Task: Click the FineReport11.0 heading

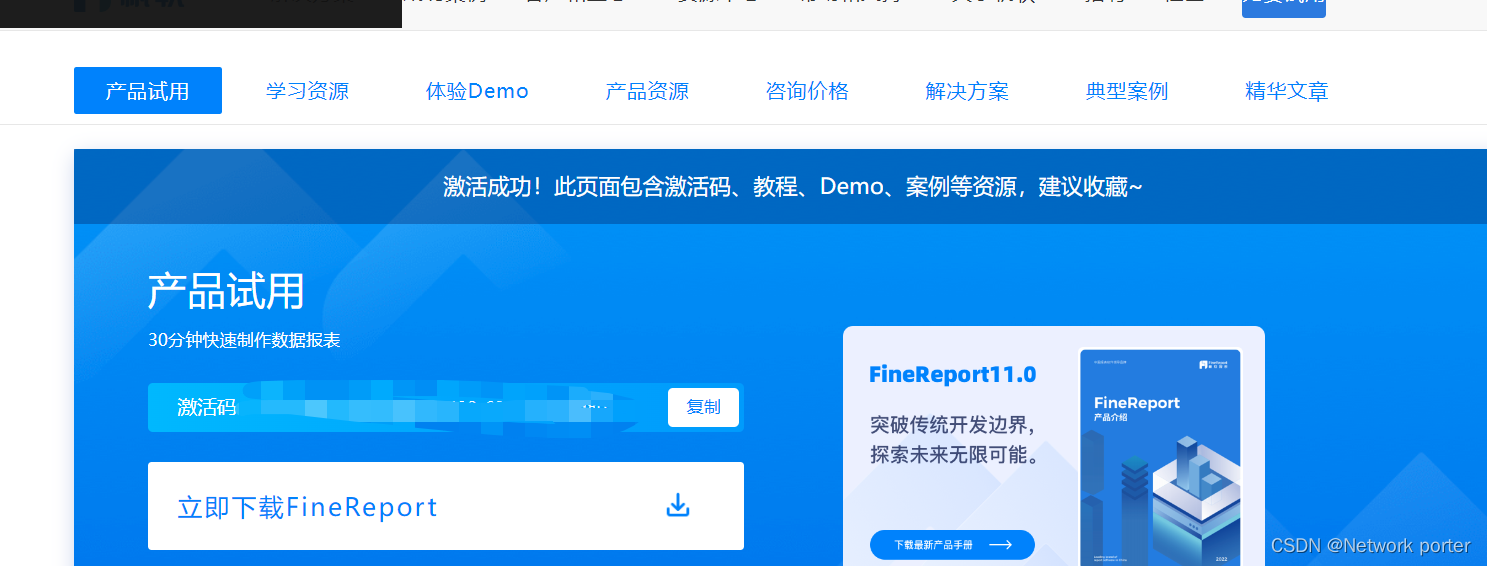Action: coord(952,375)
